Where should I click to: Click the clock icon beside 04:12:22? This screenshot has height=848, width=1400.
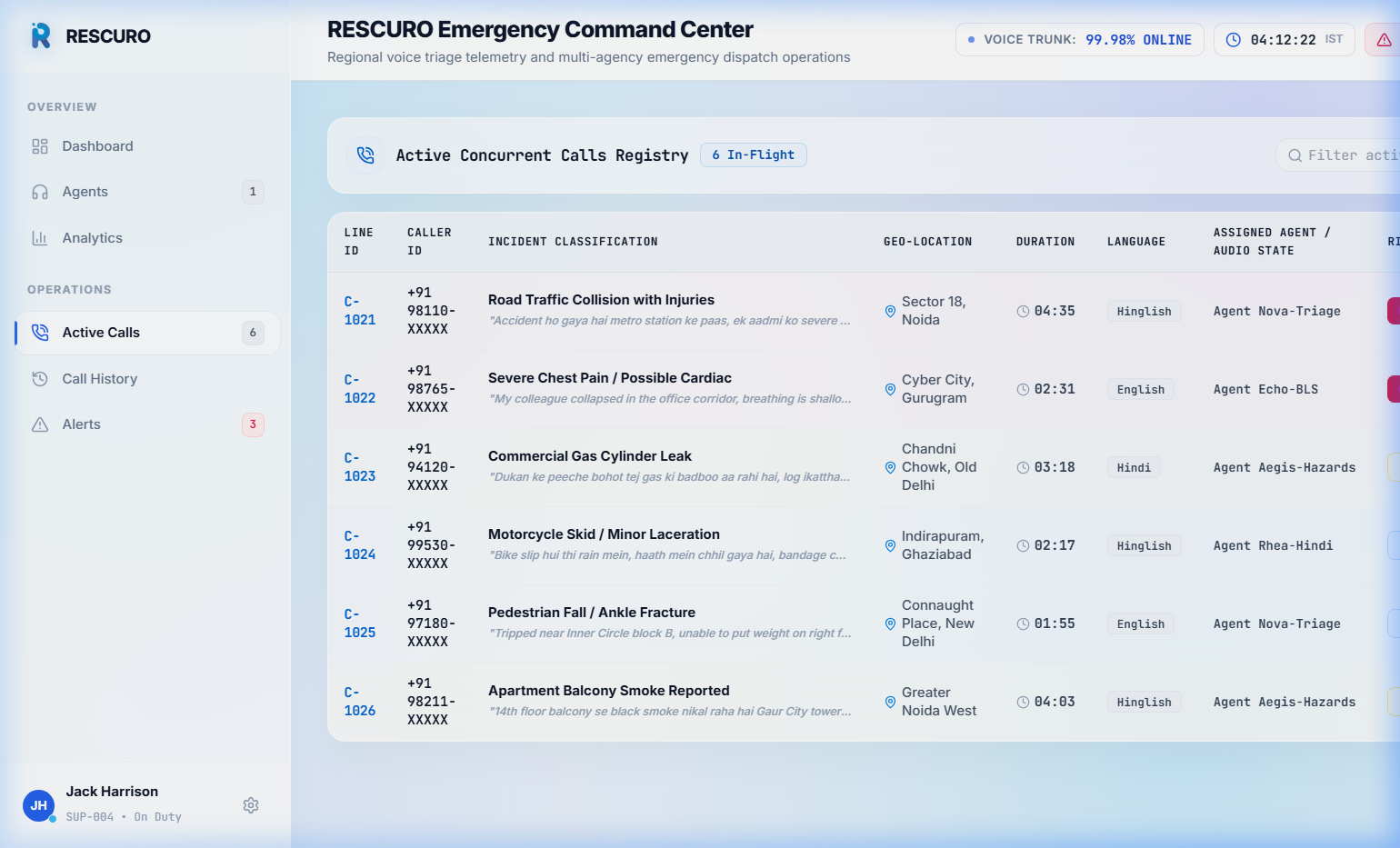tap(1234, 40)
